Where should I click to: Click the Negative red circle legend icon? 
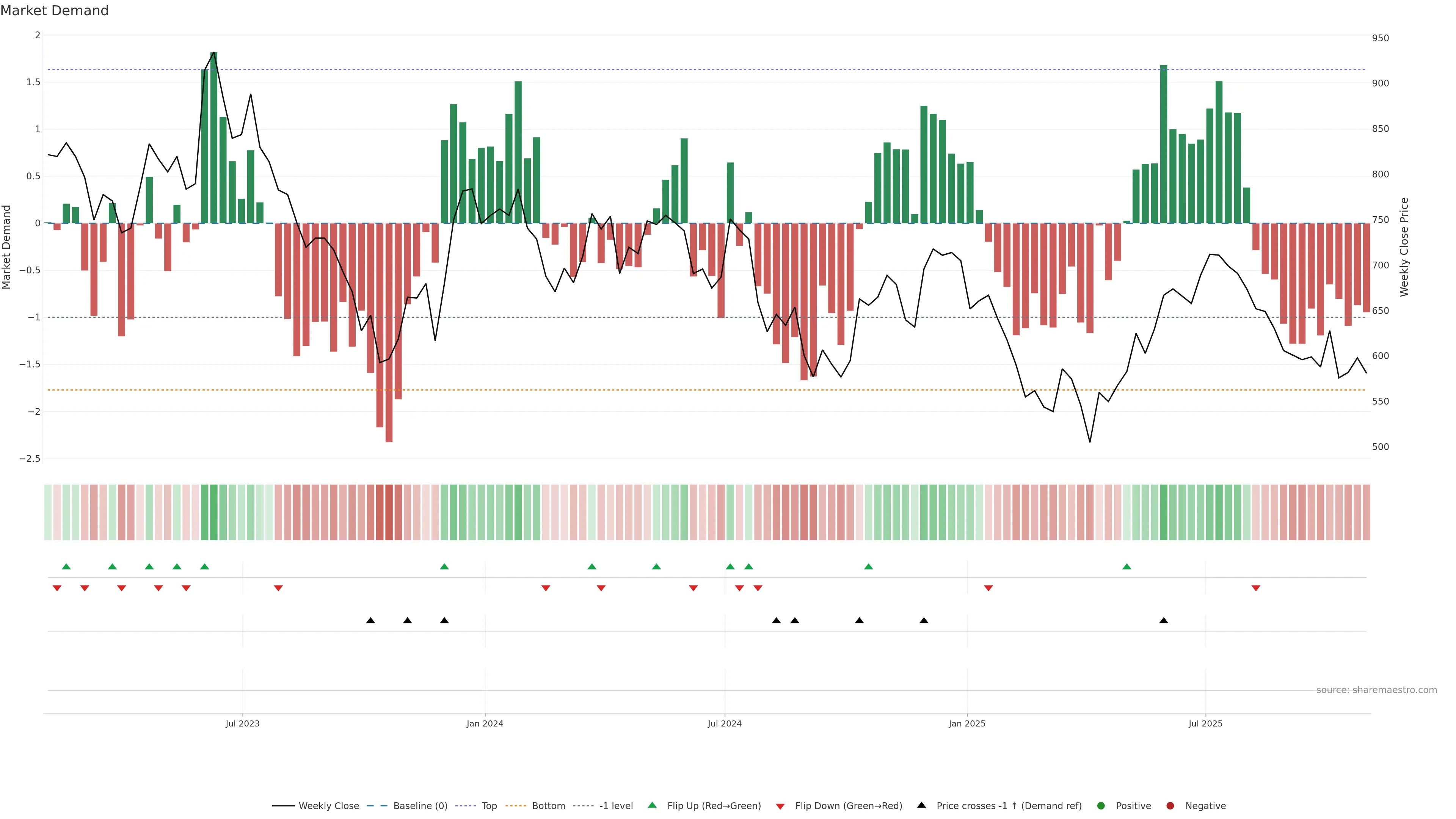click(1170, 806)
